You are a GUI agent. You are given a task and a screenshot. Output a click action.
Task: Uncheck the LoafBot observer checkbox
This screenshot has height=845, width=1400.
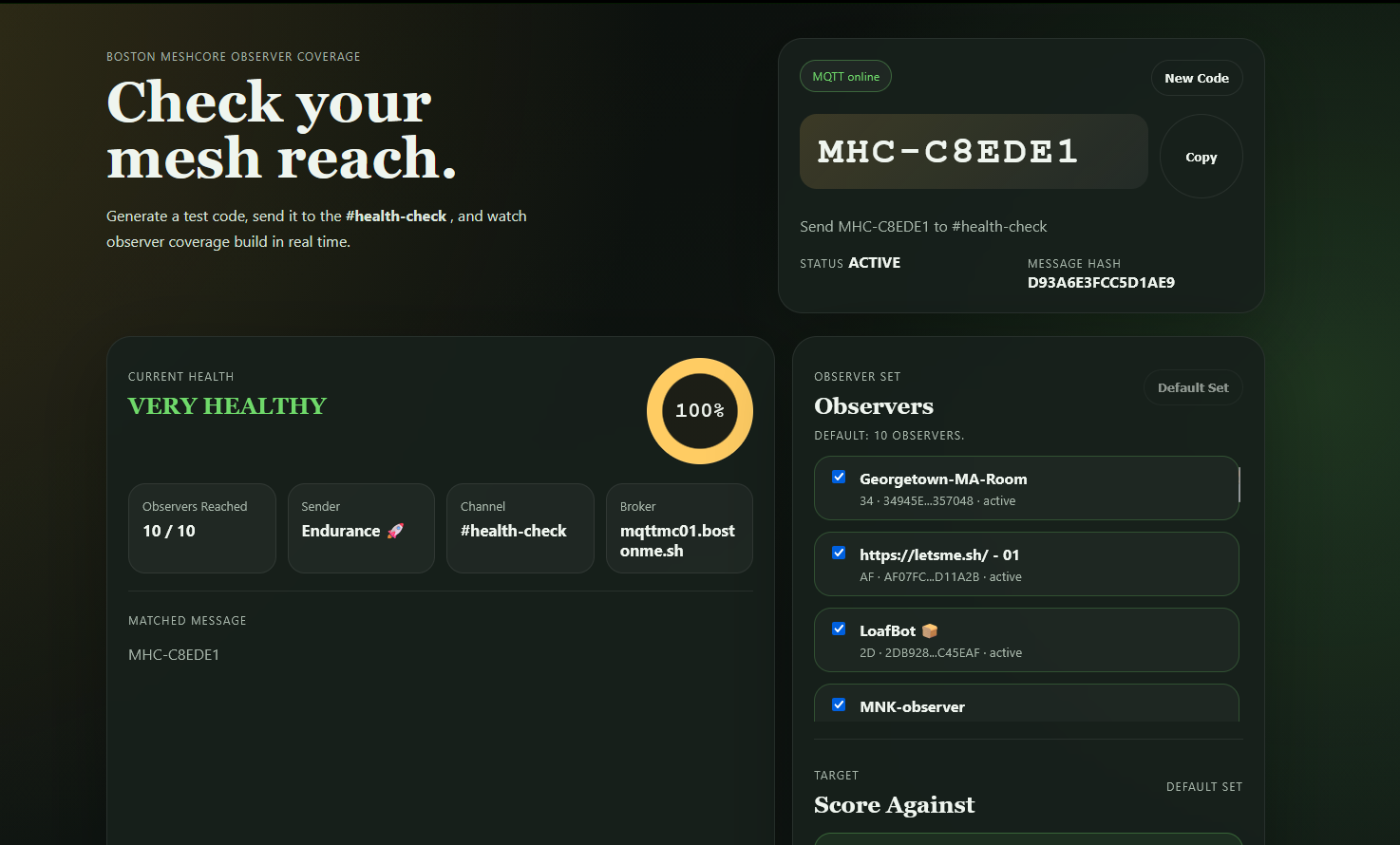pos(839,629)
